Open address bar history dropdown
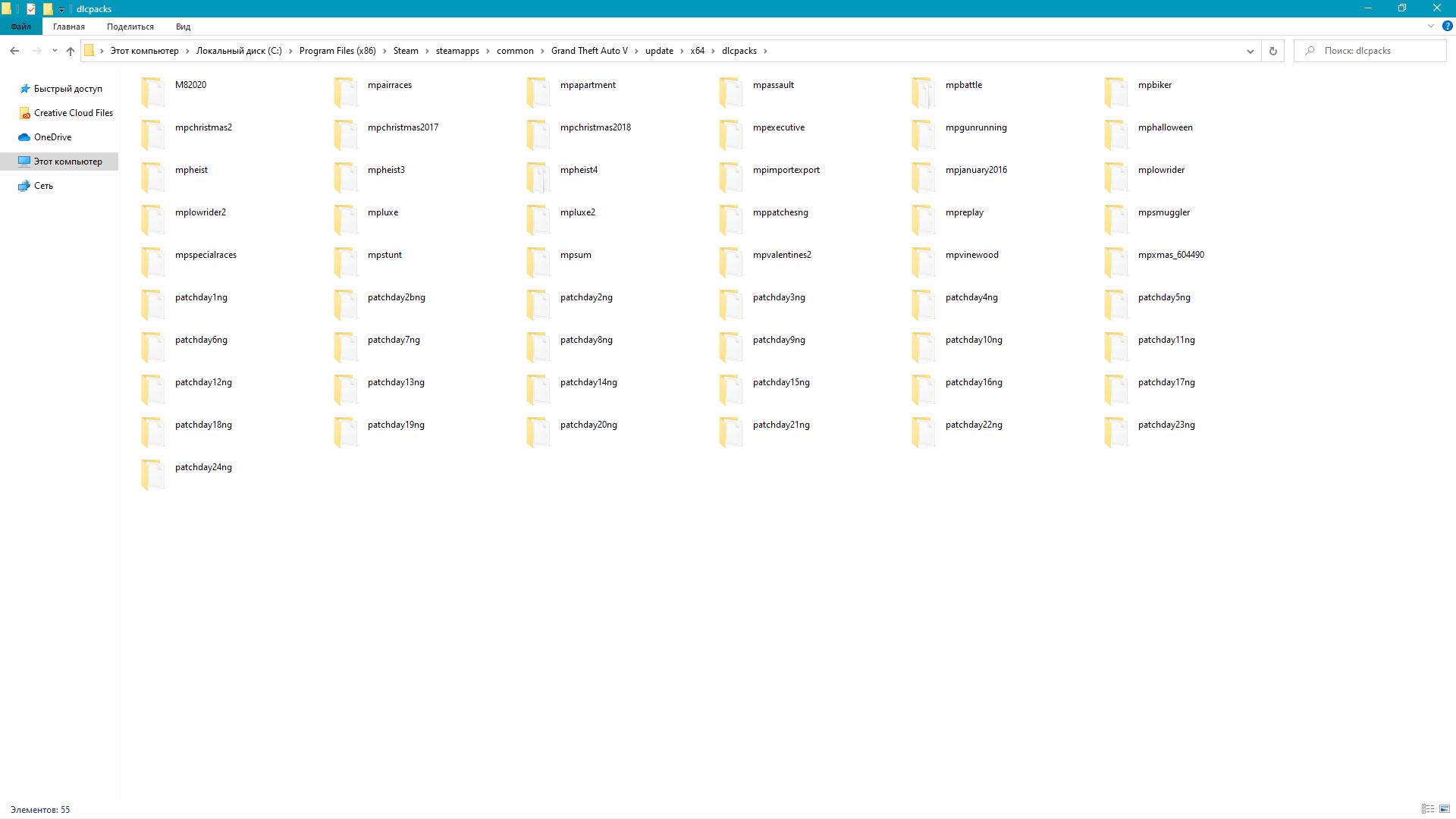 [1250, 51]
